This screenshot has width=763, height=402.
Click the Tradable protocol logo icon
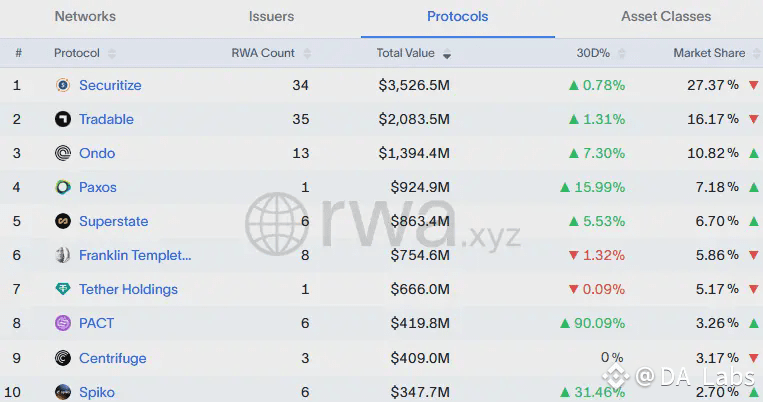coord(63,119)
